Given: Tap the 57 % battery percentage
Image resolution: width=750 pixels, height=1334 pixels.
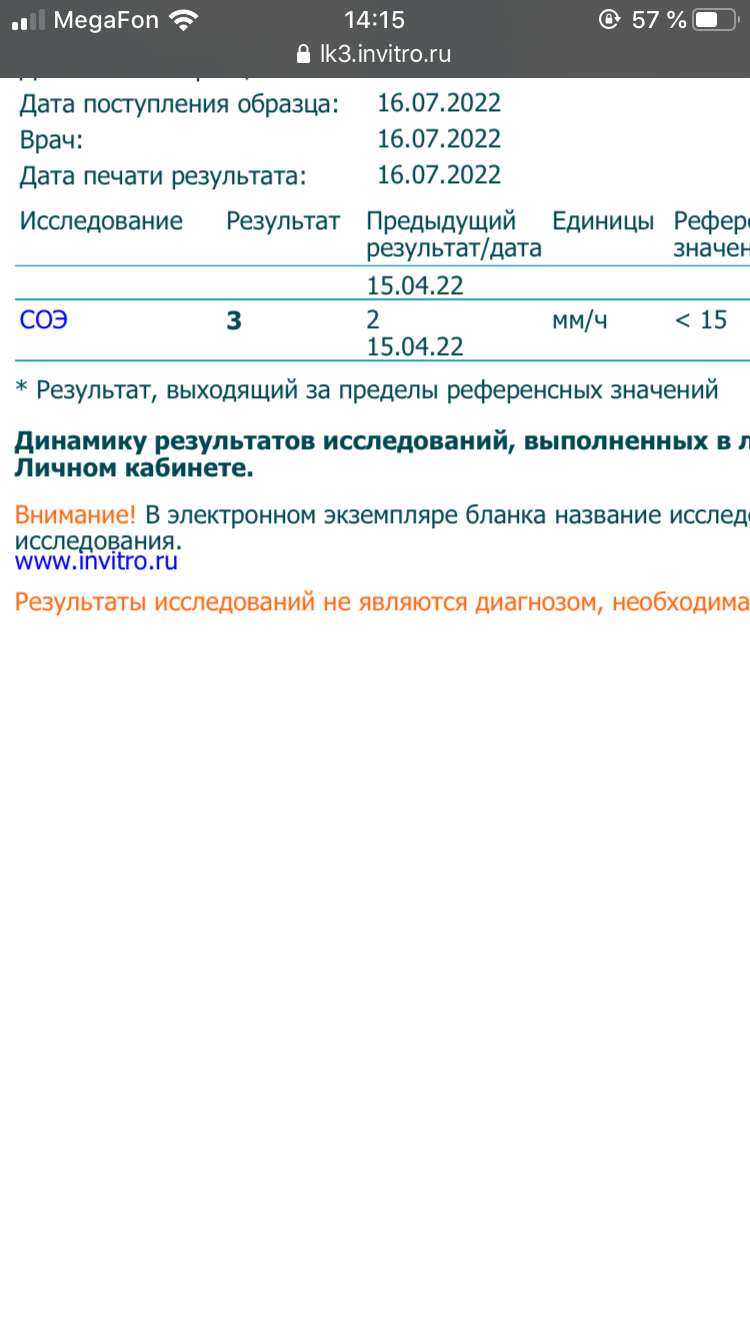Looking at the screenshot, I should point(659,20).
